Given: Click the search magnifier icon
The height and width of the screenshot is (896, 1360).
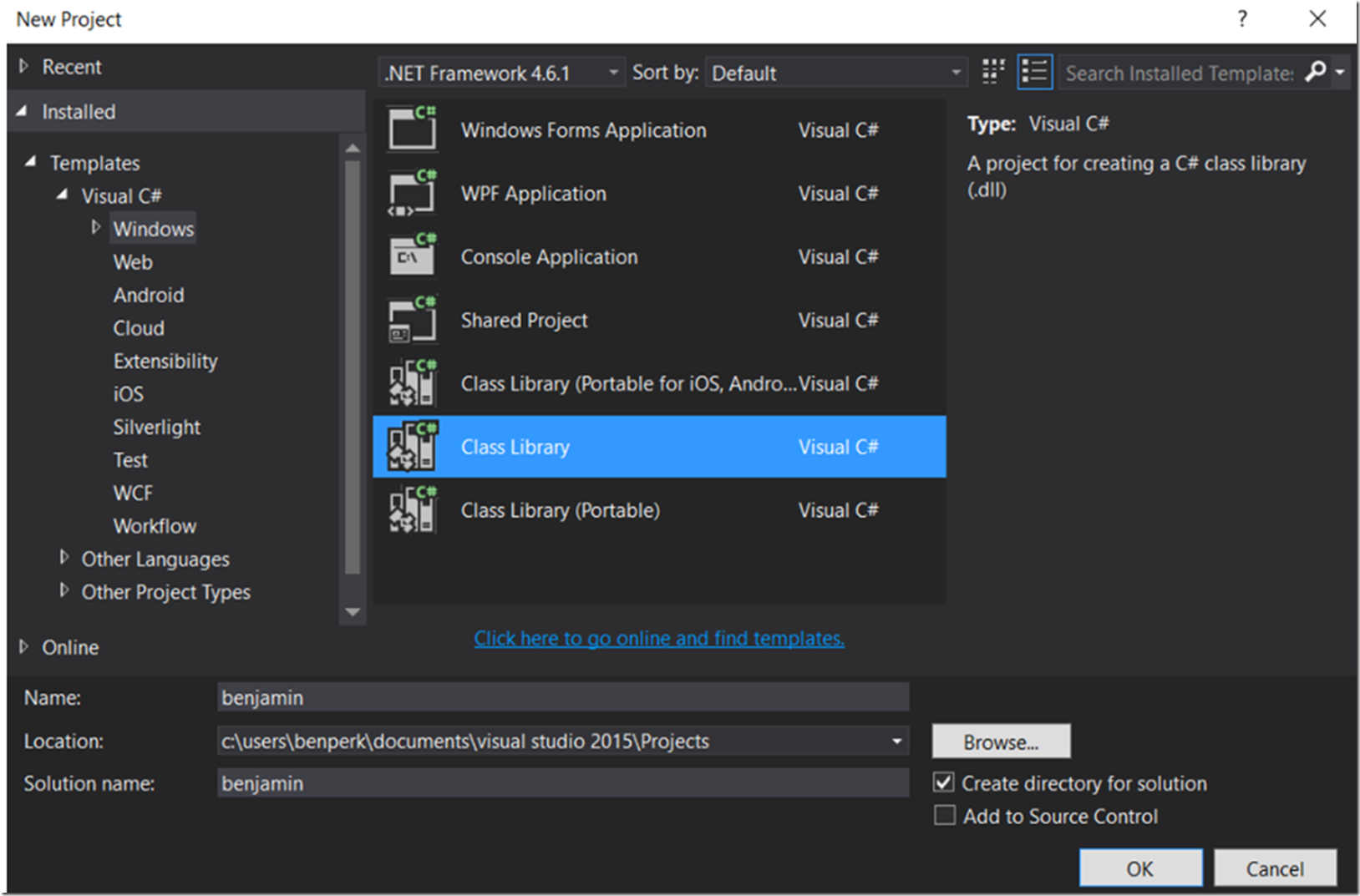Looking at the screenshot, I should 1316,72.
